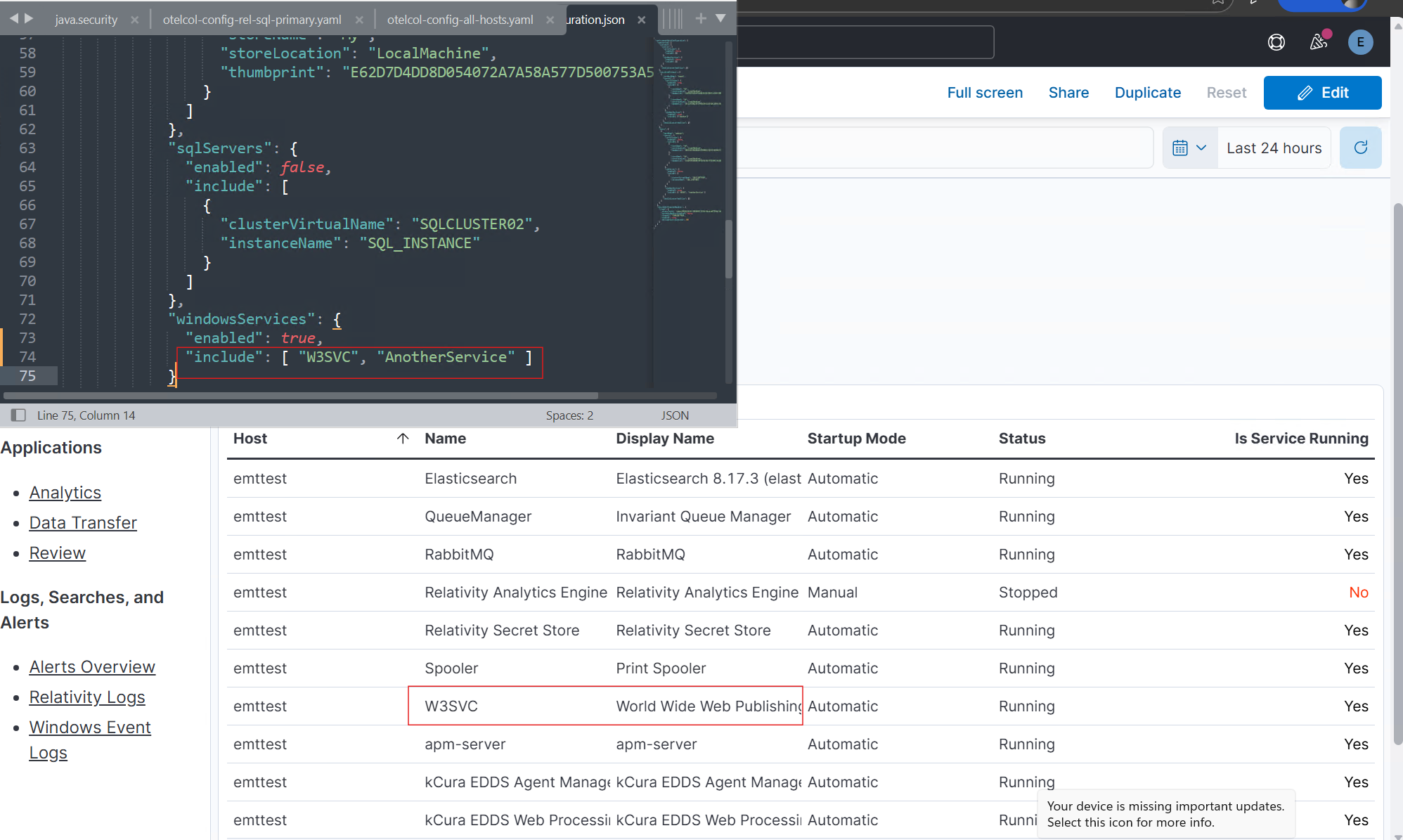Click the Edit dashboard button

coord(1322,93)
